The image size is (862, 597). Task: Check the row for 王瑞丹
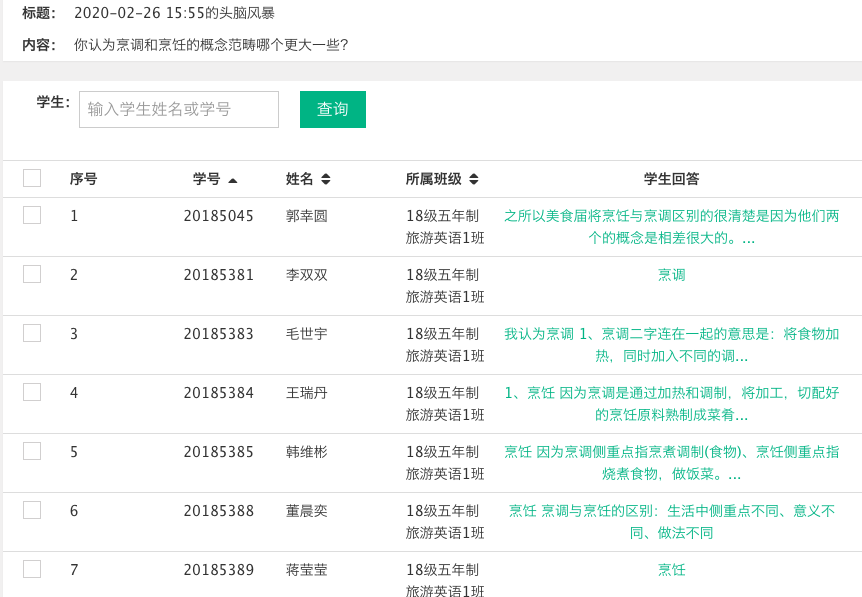(32, 392)
